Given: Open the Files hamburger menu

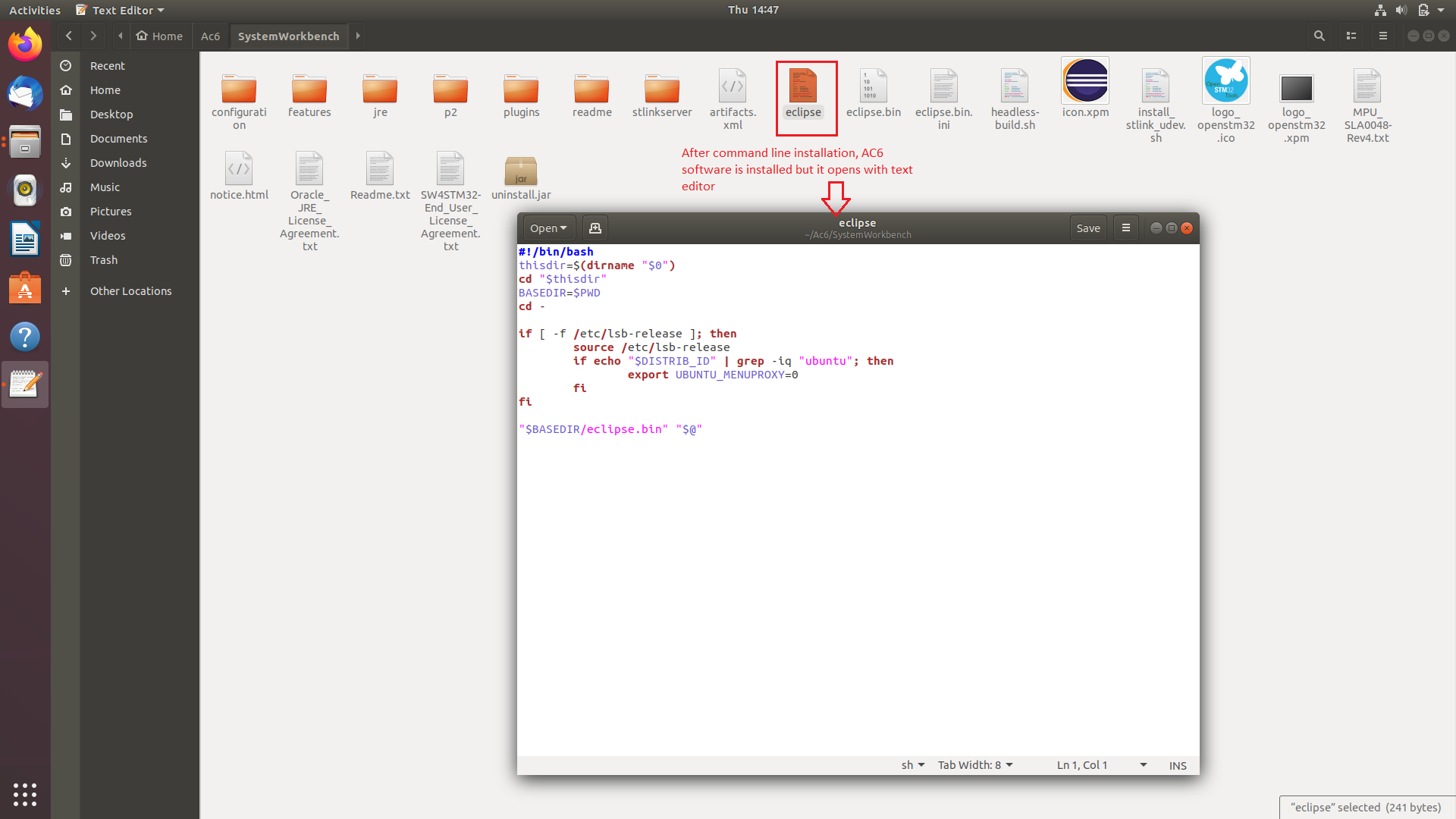Looking at the screenshot, I should (x=1382, y=36).
